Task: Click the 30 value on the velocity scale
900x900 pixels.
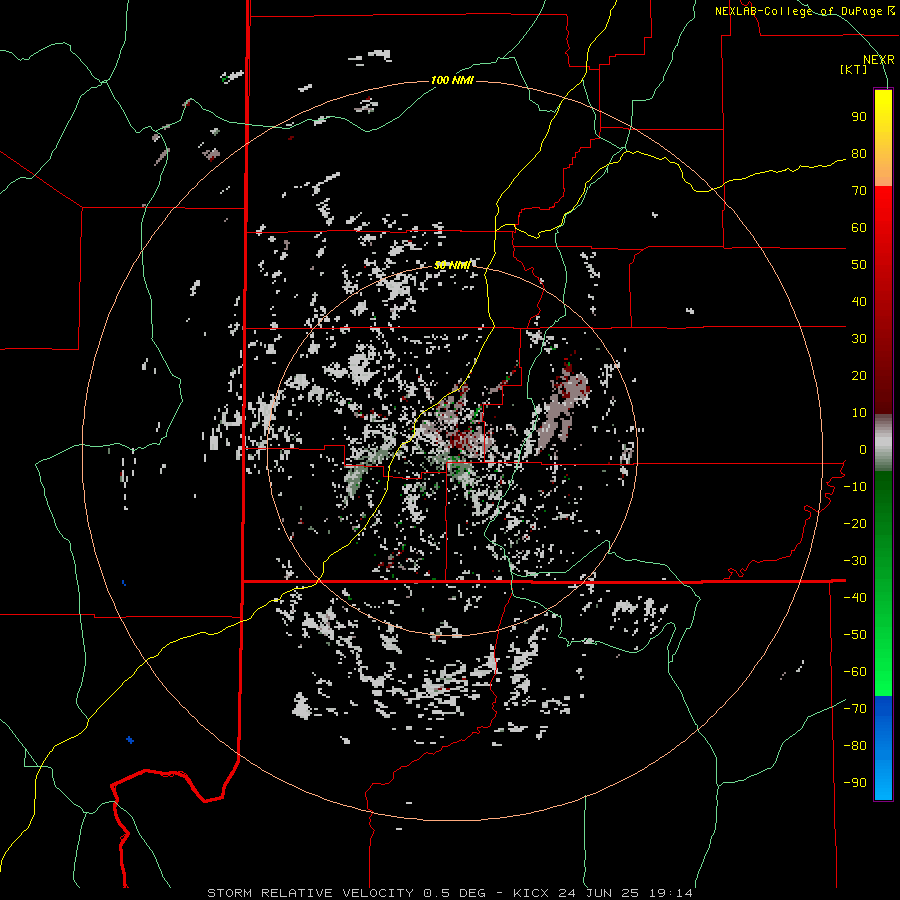Action: click(859, 339)
